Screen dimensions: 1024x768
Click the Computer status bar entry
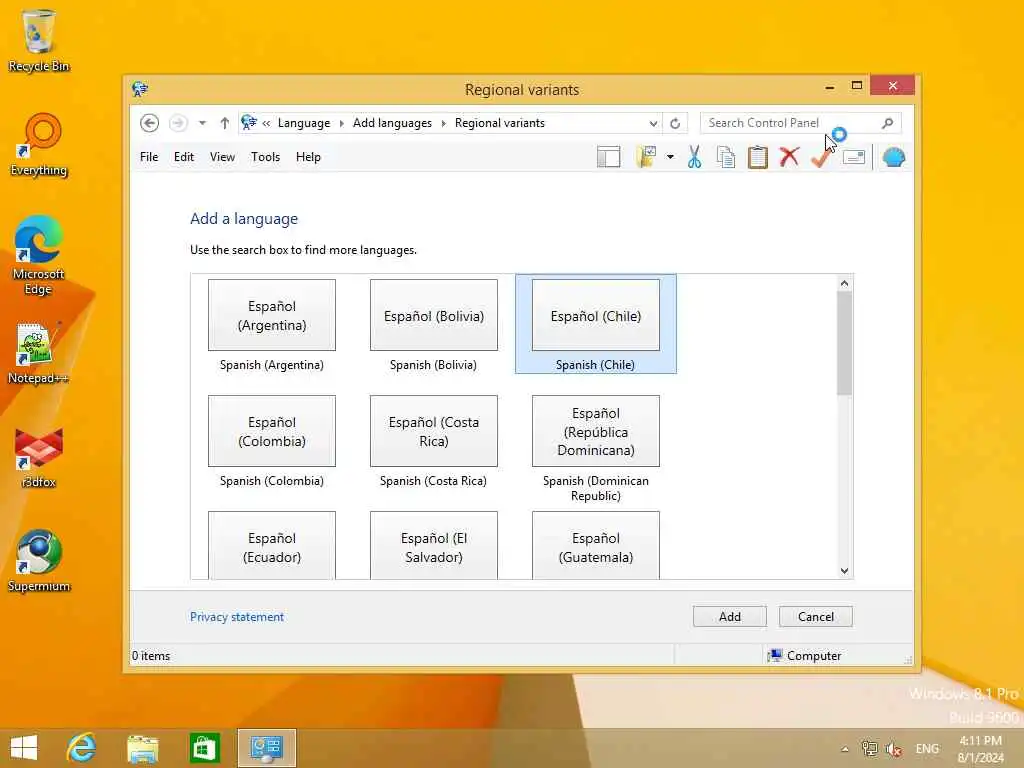pyautogui.click(x=805, y=656)
